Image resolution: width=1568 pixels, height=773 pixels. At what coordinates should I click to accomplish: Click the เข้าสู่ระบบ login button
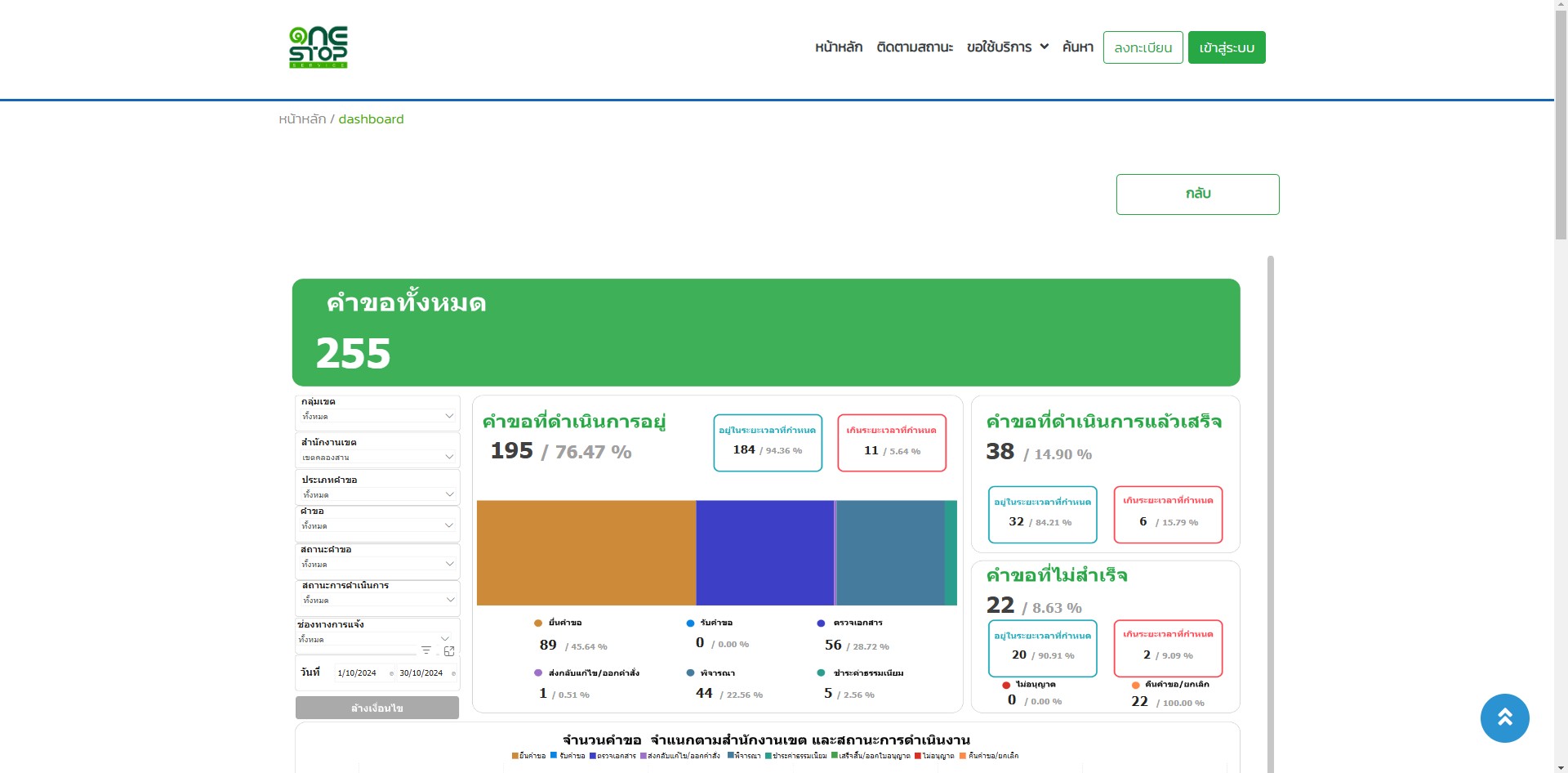[x=1226, y=47]
